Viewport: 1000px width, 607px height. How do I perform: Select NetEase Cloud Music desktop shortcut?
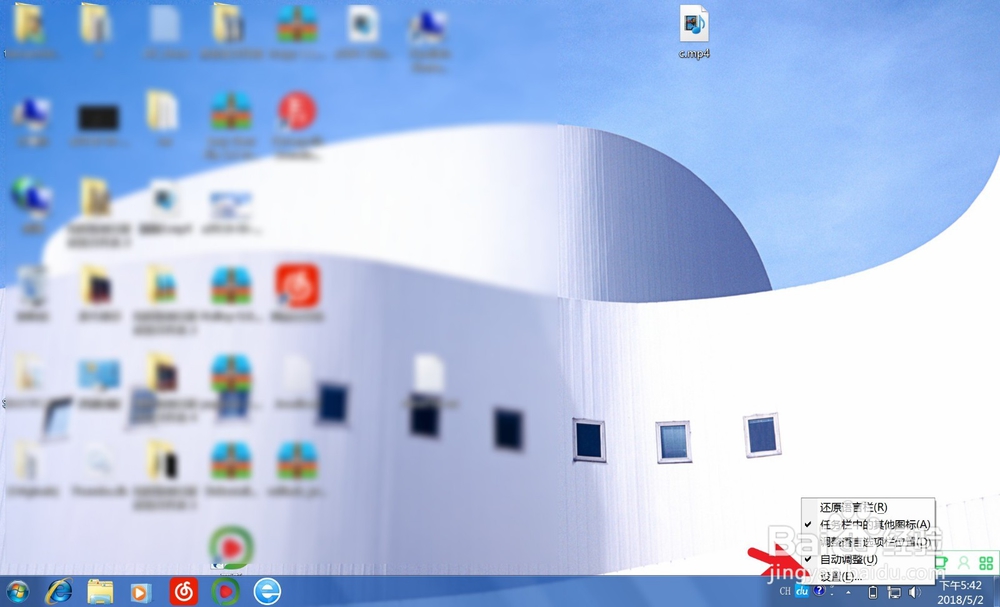click(297, 293)
